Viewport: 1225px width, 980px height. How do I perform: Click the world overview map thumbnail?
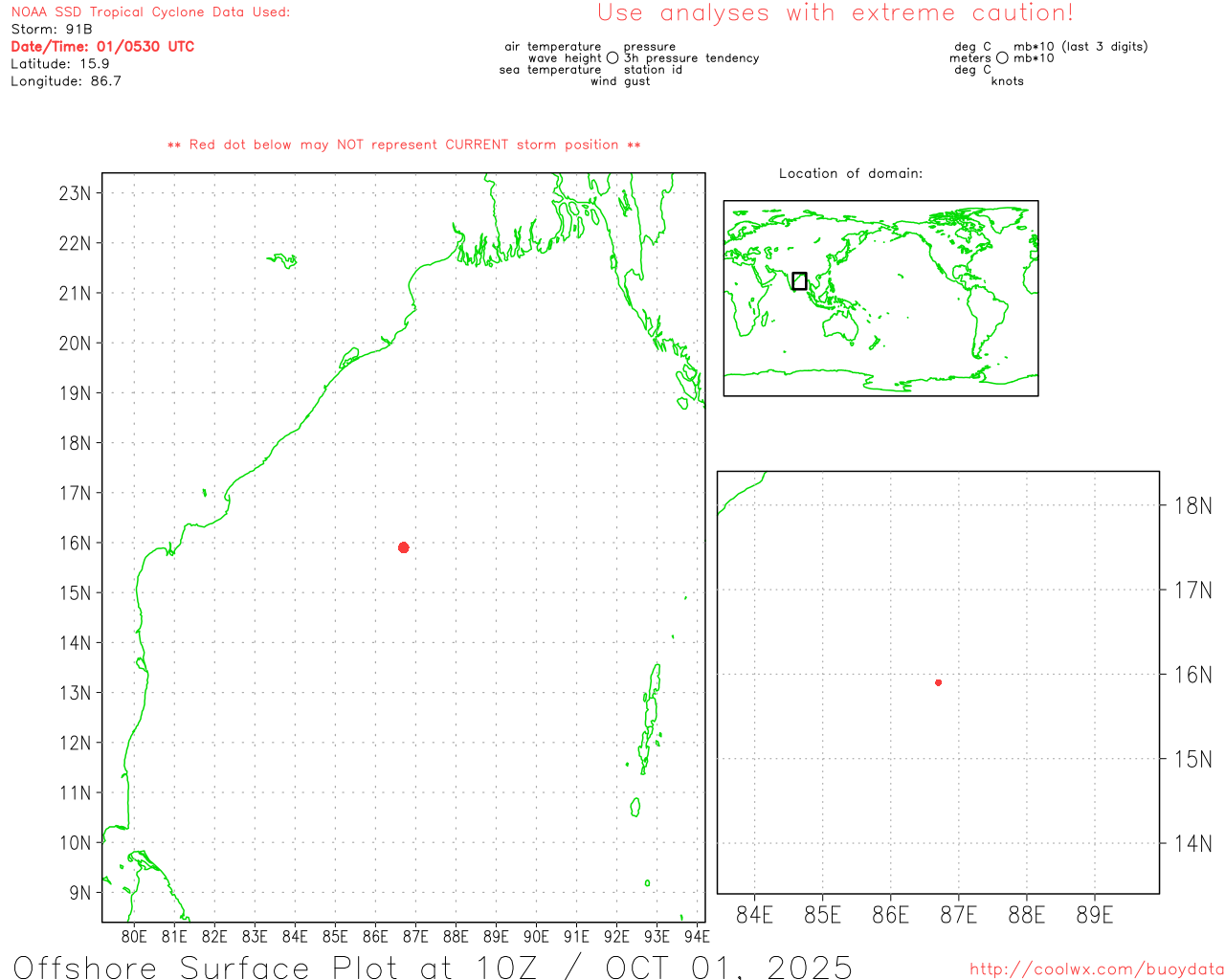pos(880,298)
